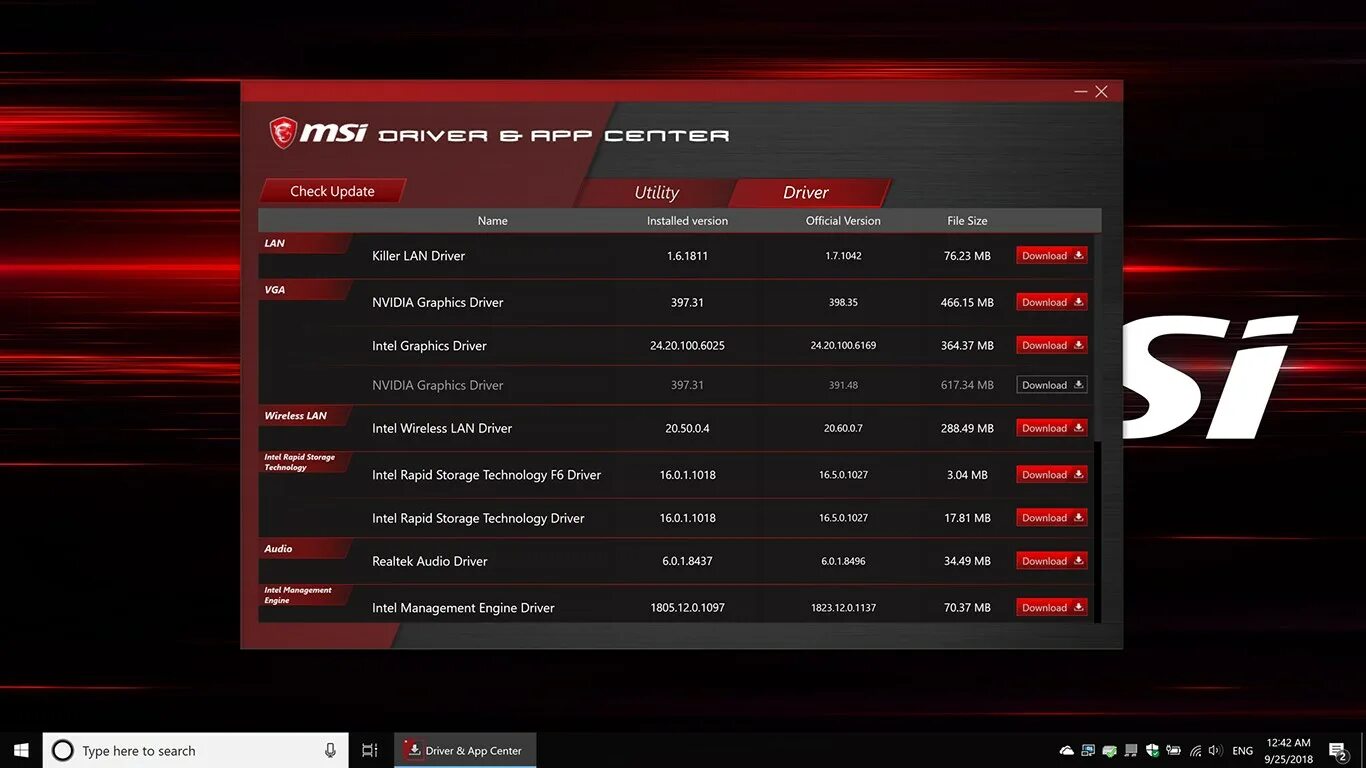This screenshot has width=1366, height=768.
Task: Activate the search box microphone icon
Action: pyautogui.click(x=330, y=750)
